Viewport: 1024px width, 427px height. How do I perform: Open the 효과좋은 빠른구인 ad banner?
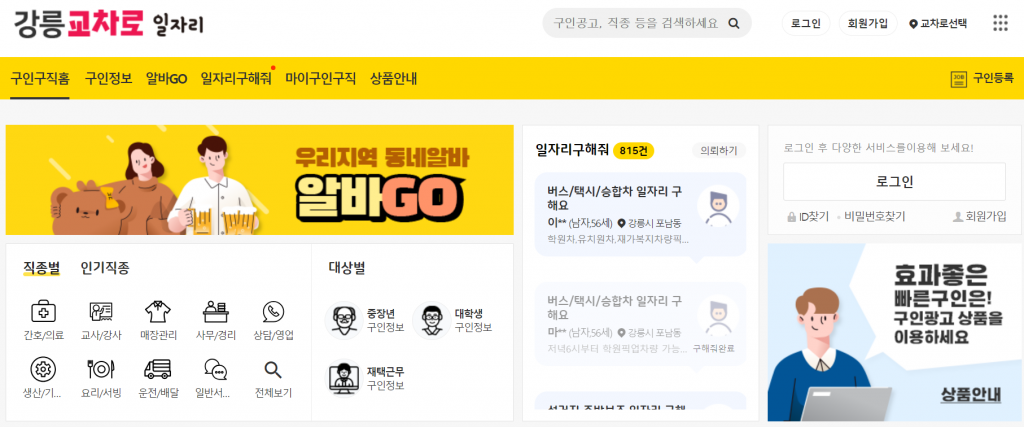[895, 332]
